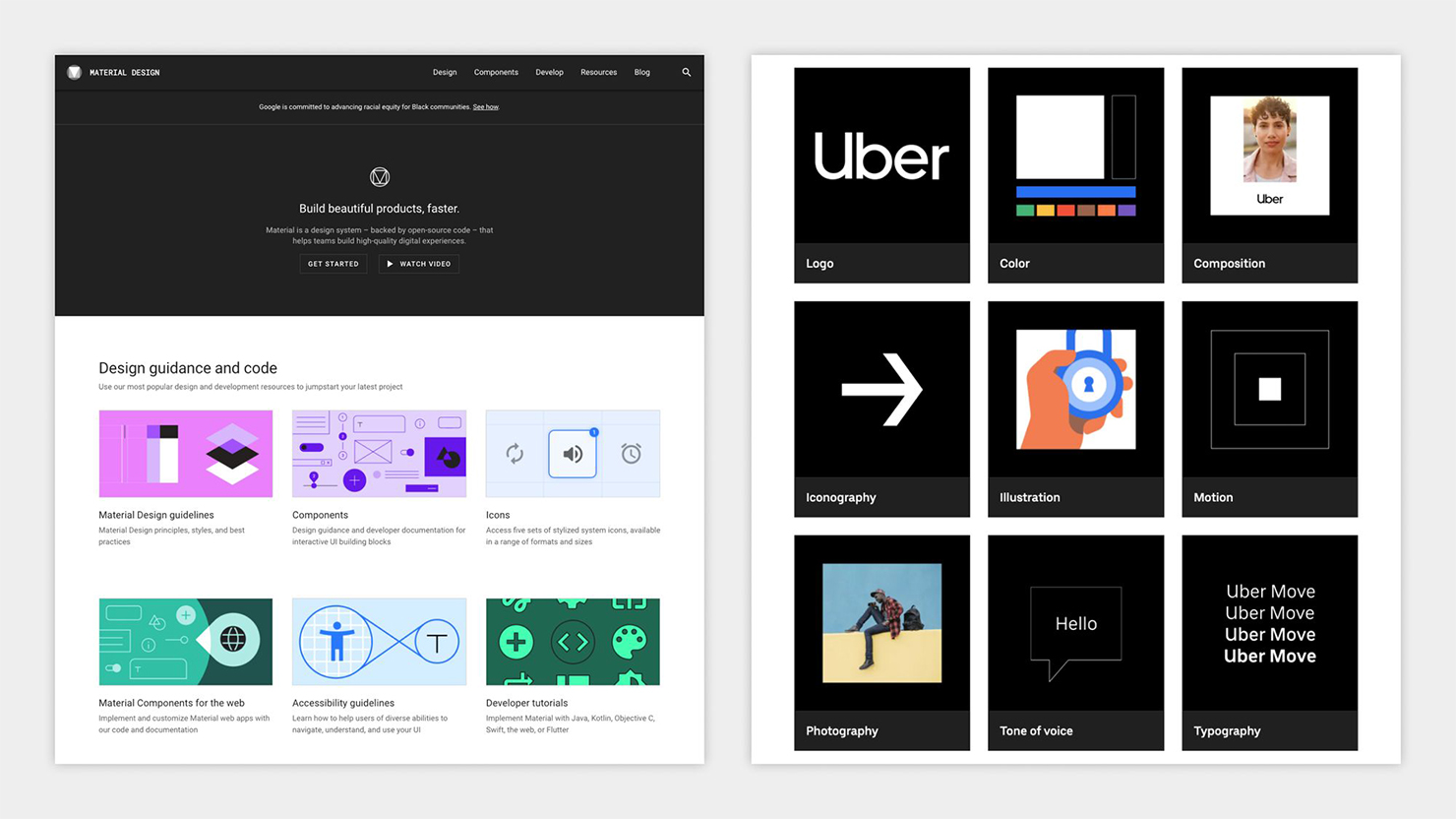Click the Tone of voice label
Screen dimensions: 1456x819
point(1036,731)
